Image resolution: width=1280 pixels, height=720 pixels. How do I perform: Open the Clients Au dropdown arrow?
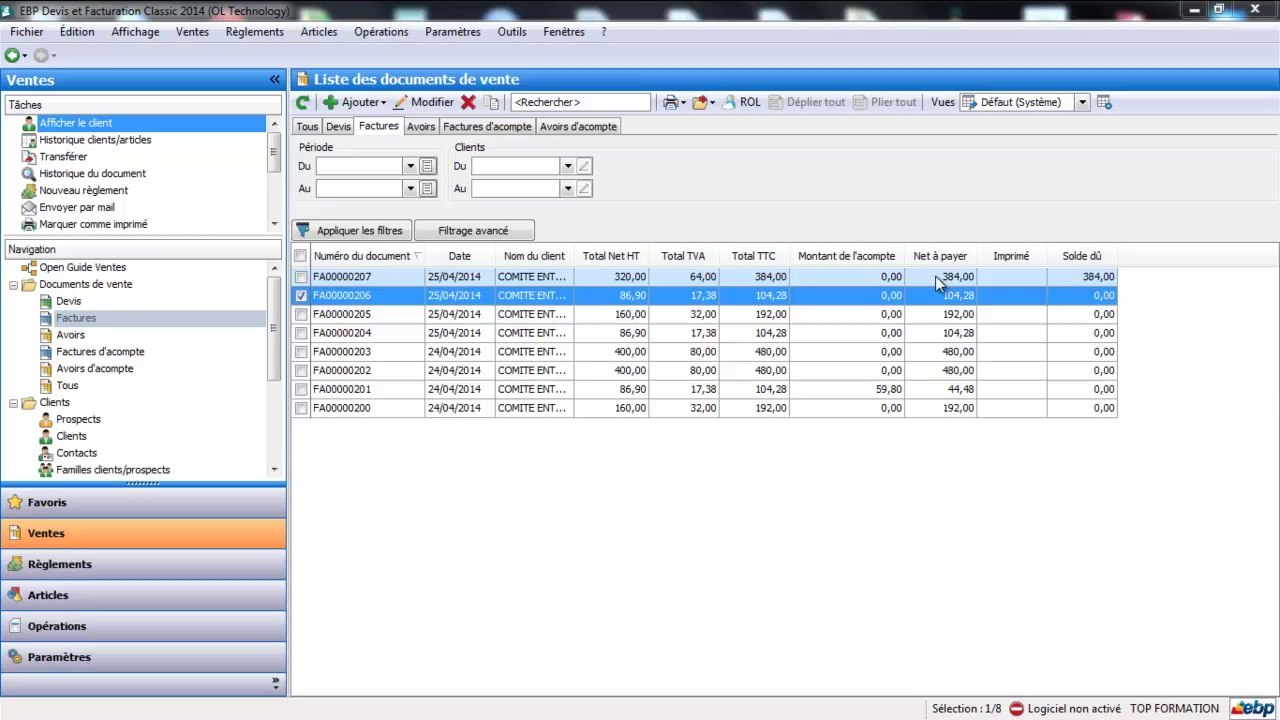(x=567, y=188)
